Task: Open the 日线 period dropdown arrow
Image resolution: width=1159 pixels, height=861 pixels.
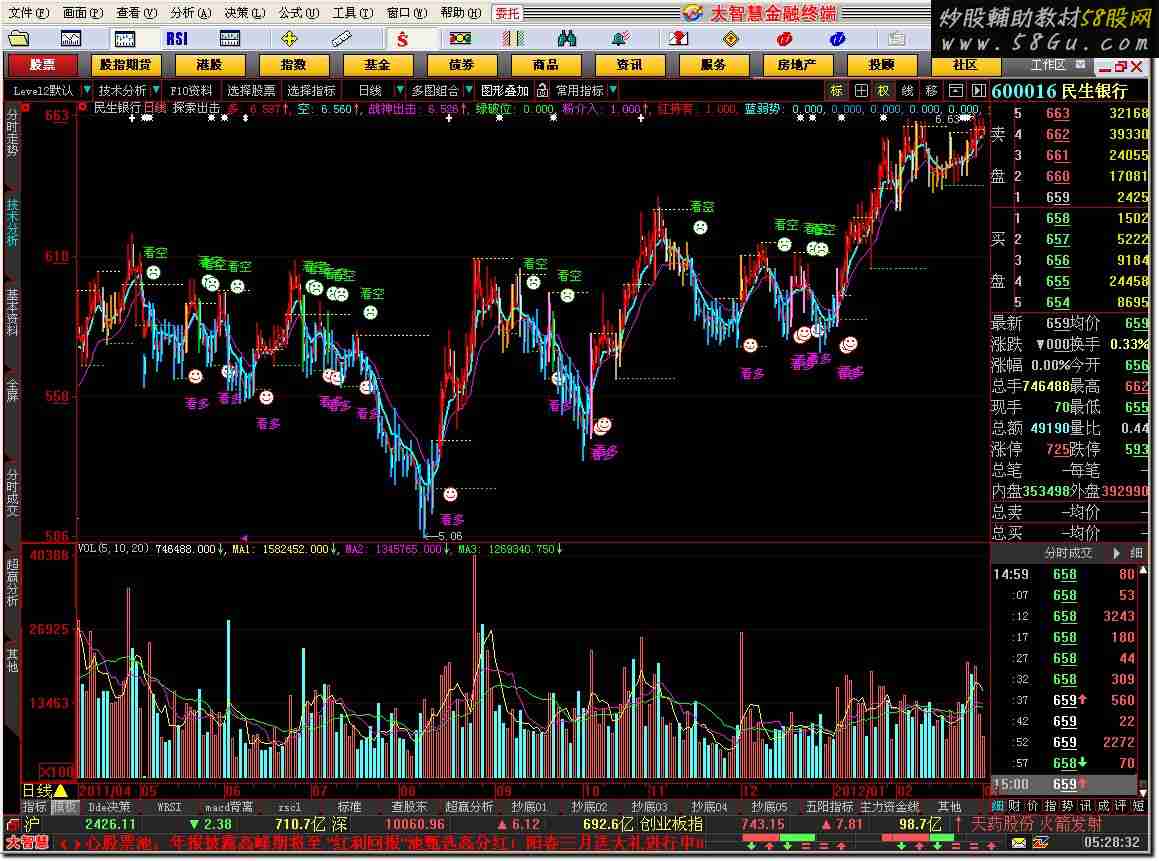Action: [399, 90]
